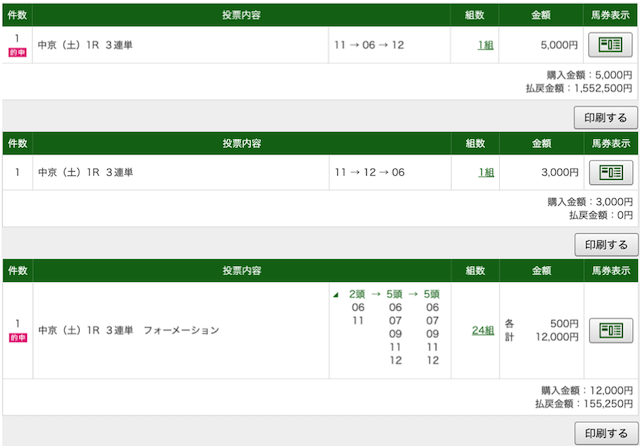The width and height of the screenshot is (640, 446).
Task: Show ticket for 11→12→06 3,000円 bet
Action: click(611, 172)
